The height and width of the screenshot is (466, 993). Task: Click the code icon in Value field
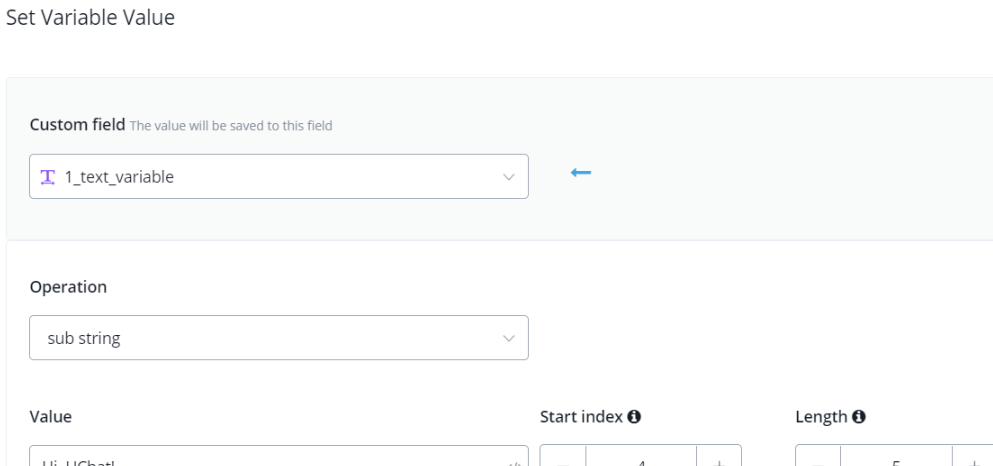[514, 462]
